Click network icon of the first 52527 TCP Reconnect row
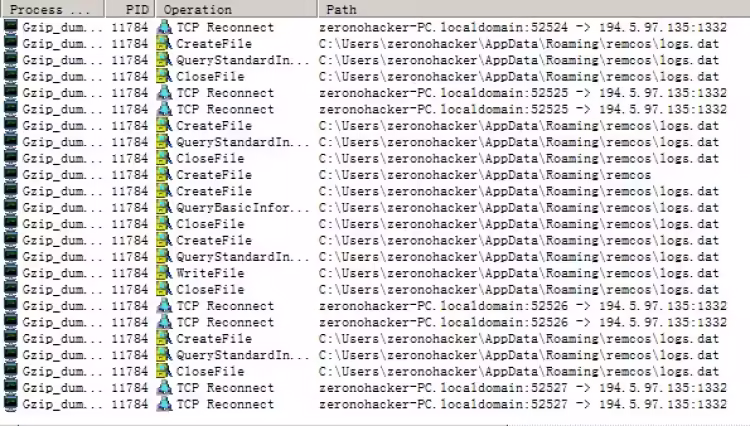Image resolution: width=750 pixels, height=426 pixels. tap(164, 388)
